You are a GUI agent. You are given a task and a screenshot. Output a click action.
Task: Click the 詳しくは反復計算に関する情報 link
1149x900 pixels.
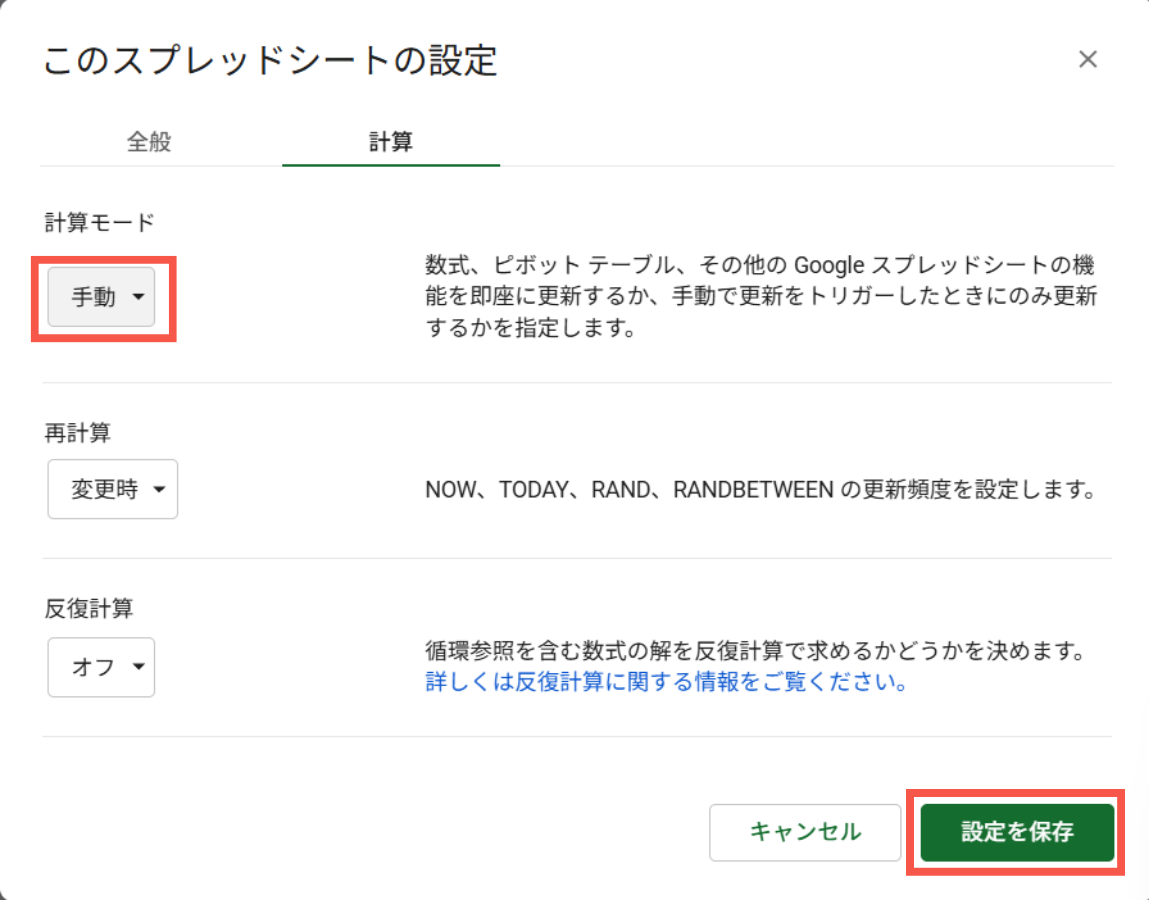click(666, 682)
